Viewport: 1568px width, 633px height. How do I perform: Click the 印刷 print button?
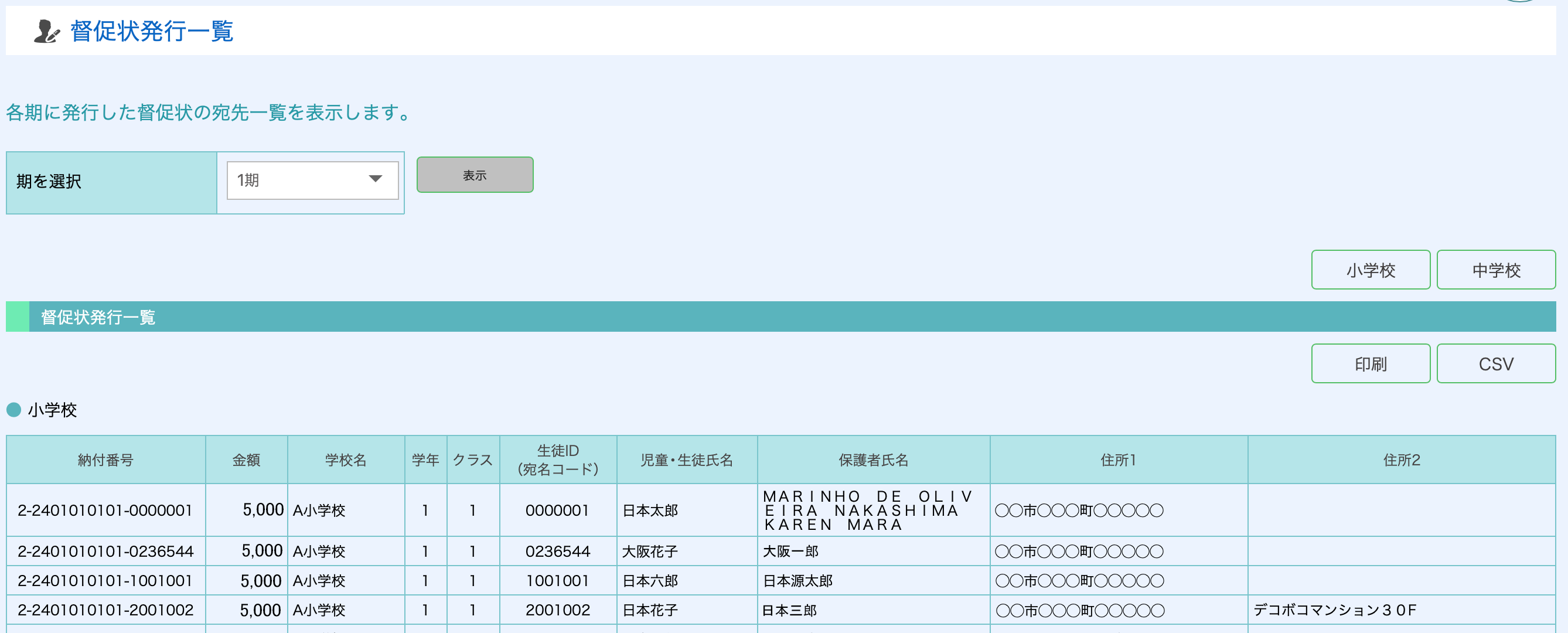1370,363
